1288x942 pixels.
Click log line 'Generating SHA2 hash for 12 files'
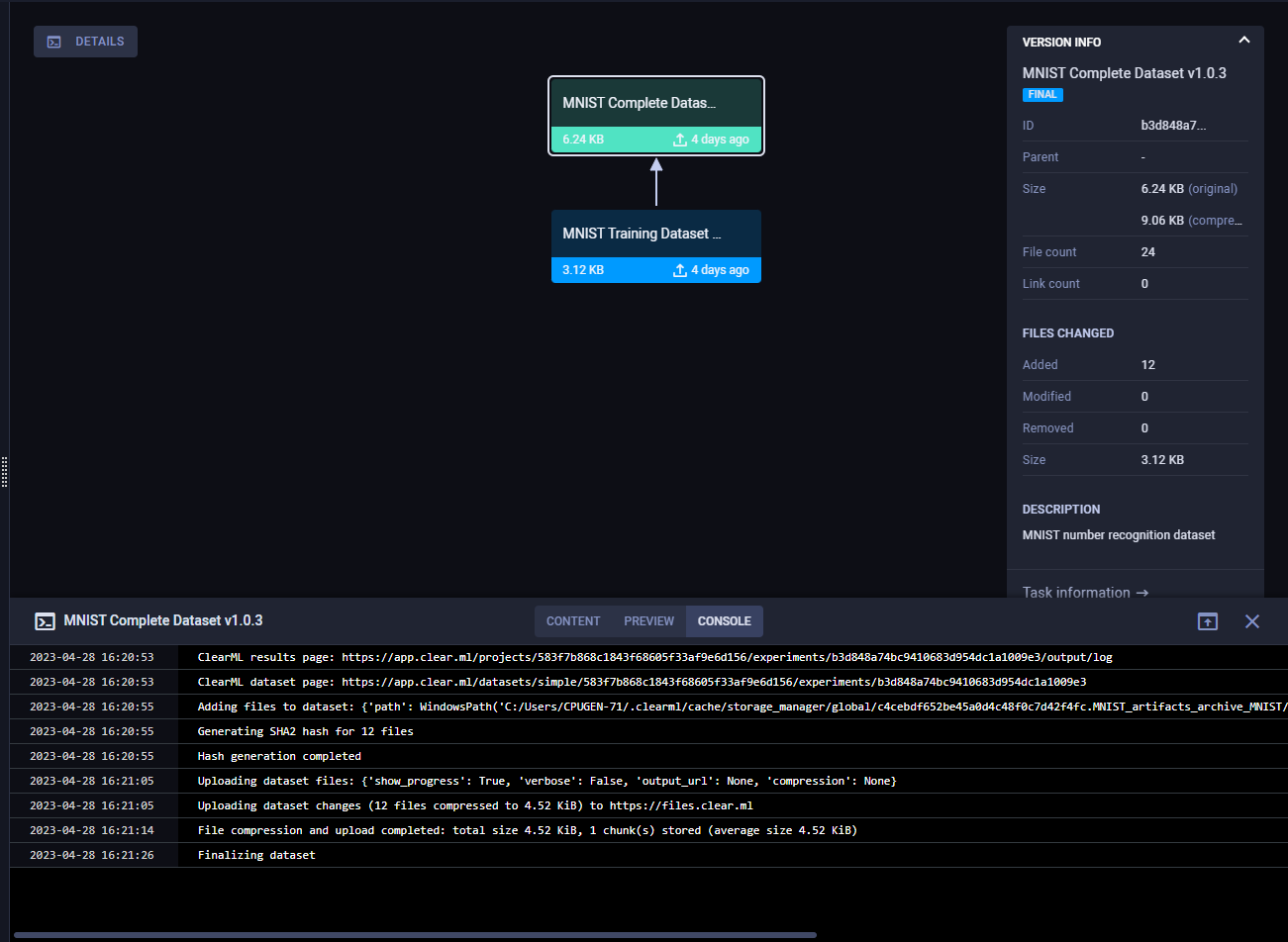305,731
